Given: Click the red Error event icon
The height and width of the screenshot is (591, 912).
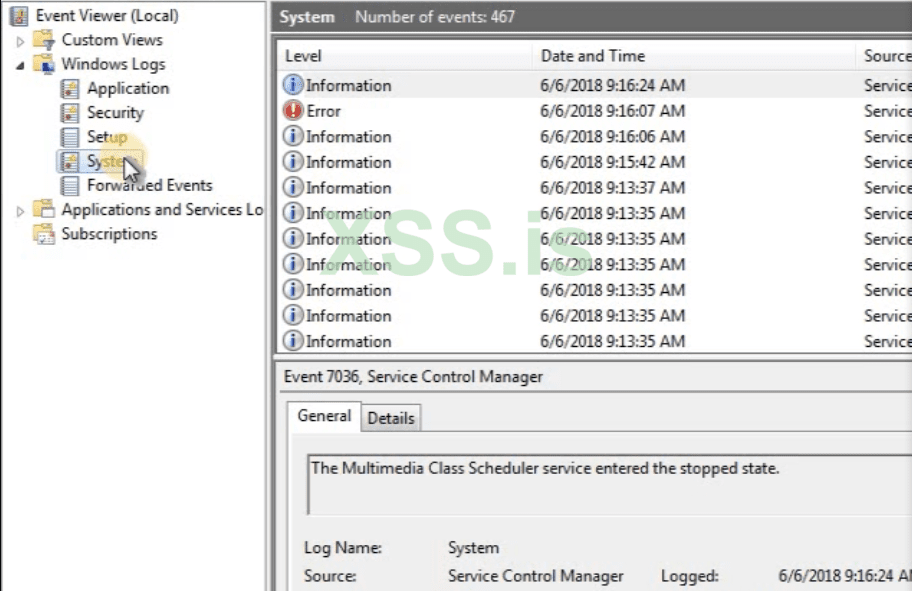Looking at the screenshot, I should coord(293,111).
